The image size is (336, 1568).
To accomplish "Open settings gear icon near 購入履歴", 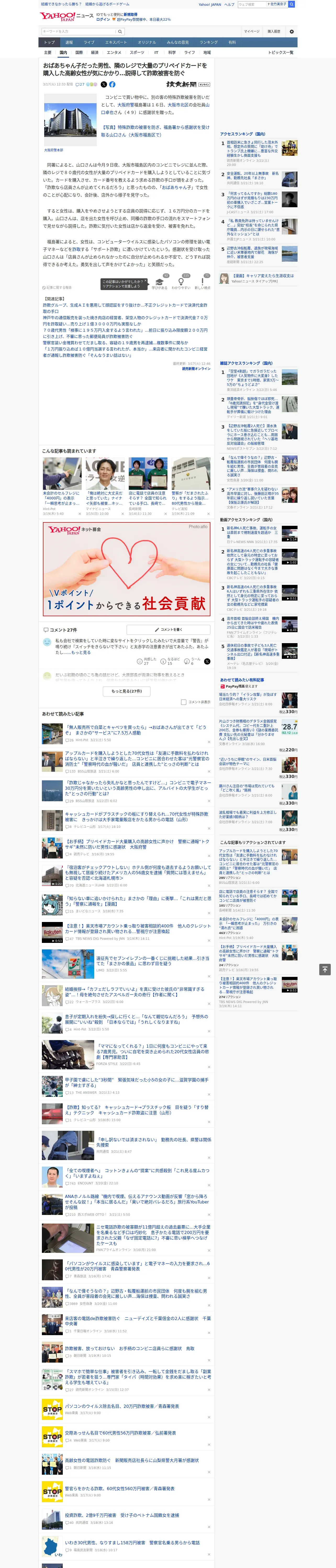I will (292, 32).
